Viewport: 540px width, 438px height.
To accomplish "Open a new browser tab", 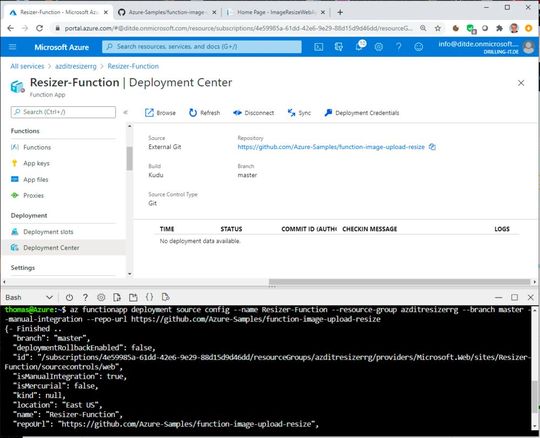I will pyautogui.click(x=340, y=12).
